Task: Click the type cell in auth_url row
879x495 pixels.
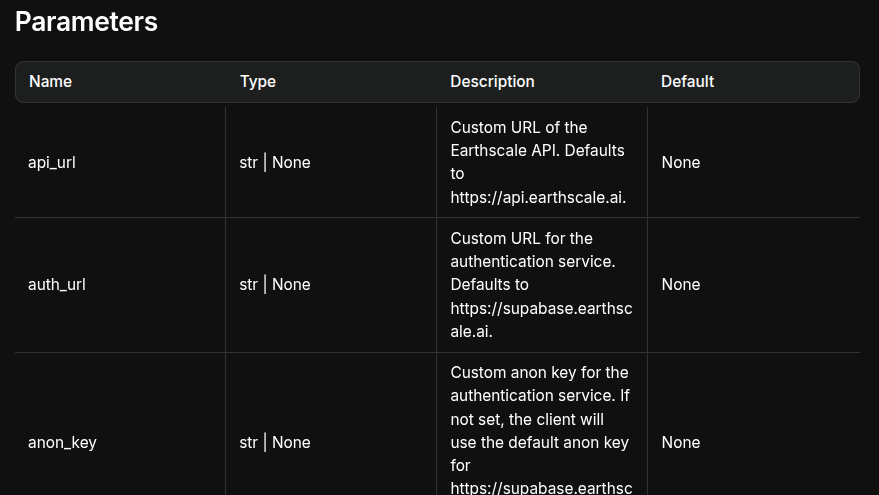Action: coord(275,284)
